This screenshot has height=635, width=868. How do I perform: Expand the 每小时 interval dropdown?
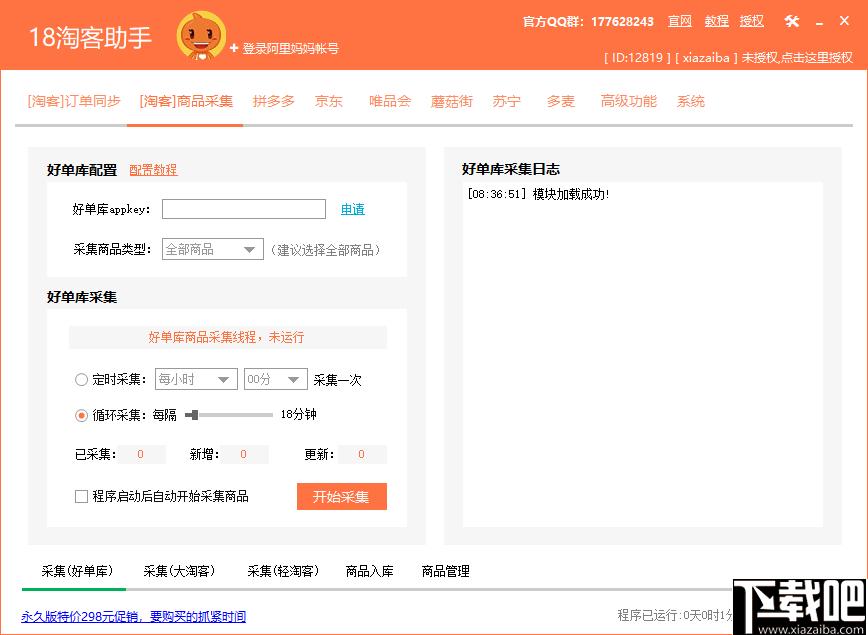pyautogui.click(x=196, y=379)
